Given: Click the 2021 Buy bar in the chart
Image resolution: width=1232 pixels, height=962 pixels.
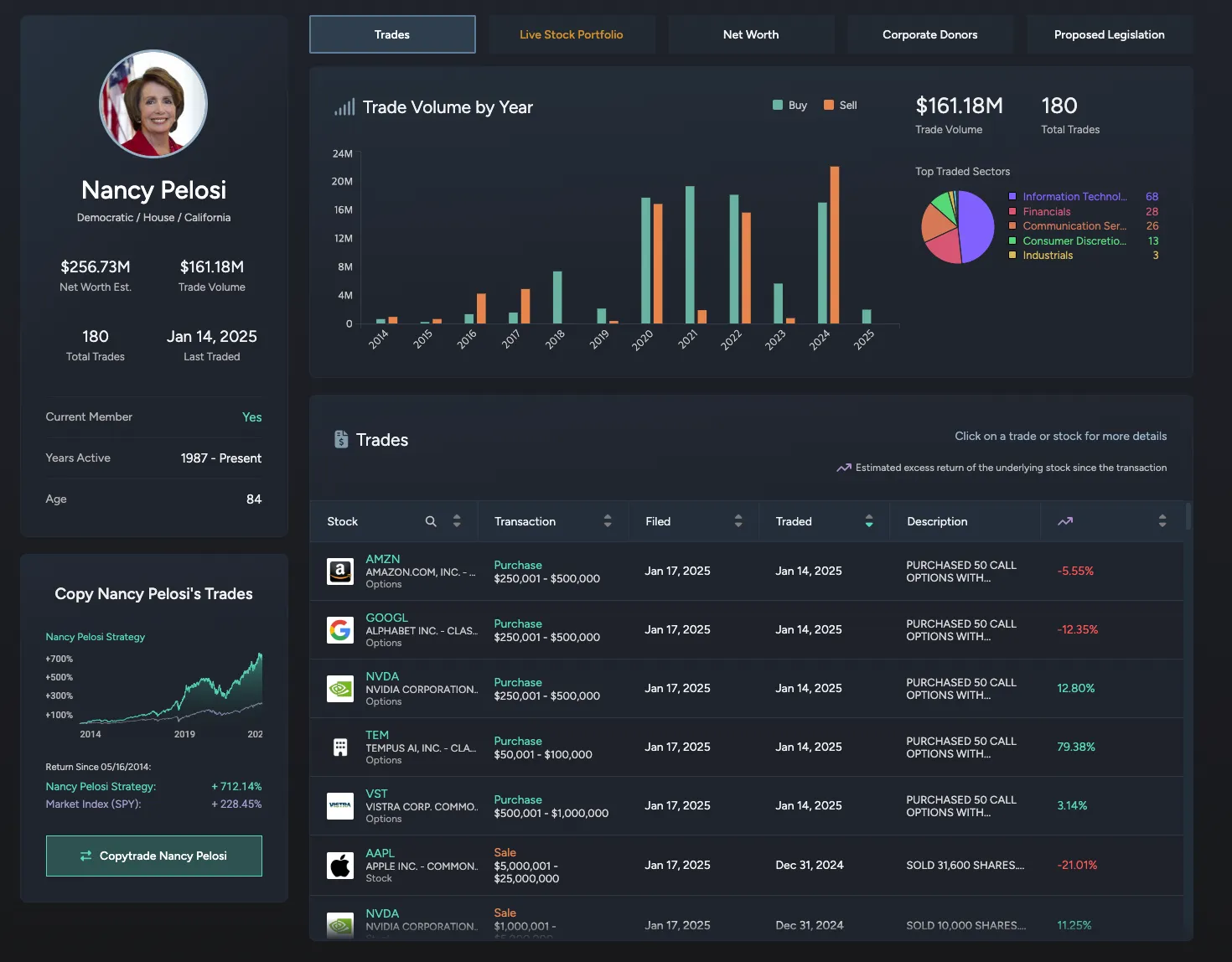Looking at the screenshot, I should (690, 255).
